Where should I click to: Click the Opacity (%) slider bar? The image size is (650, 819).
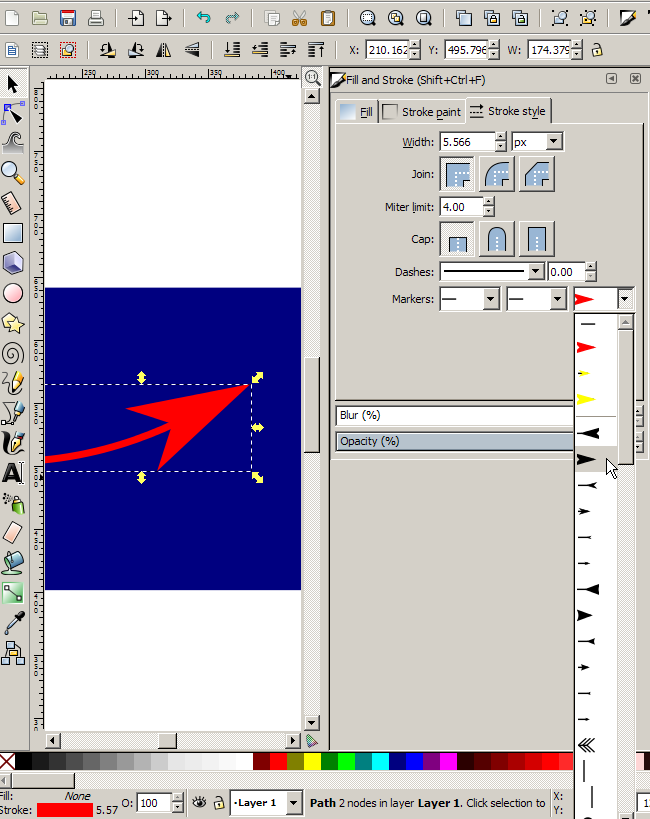pos(455,441)
